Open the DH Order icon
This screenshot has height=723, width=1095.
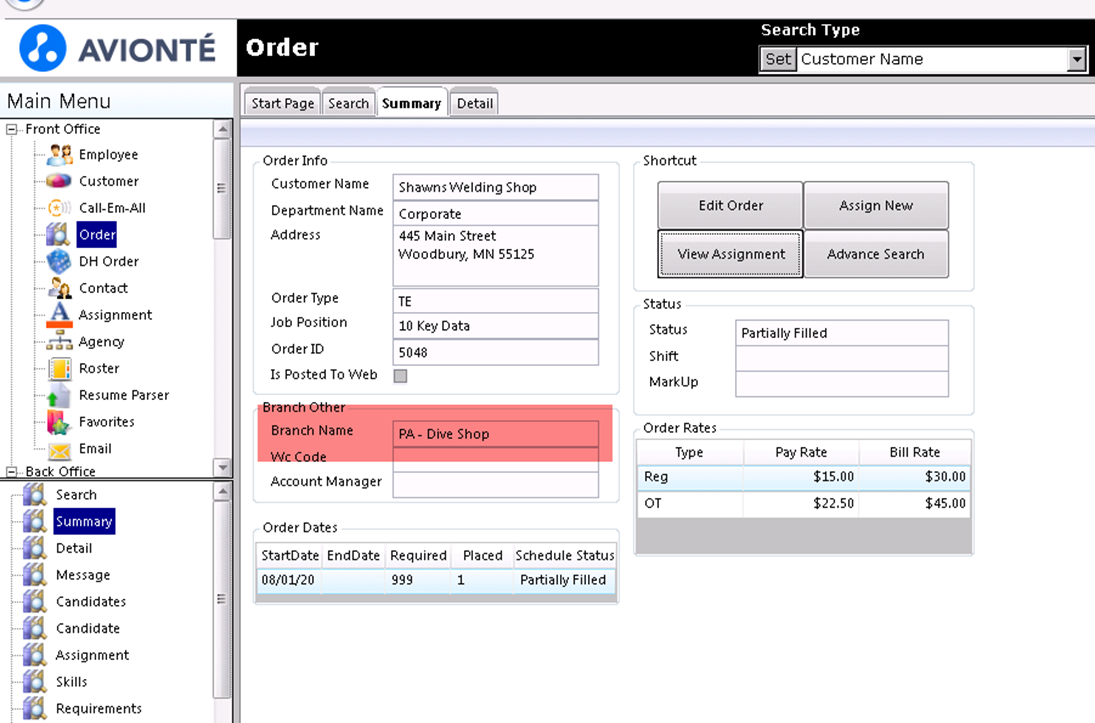coord(59,261)
